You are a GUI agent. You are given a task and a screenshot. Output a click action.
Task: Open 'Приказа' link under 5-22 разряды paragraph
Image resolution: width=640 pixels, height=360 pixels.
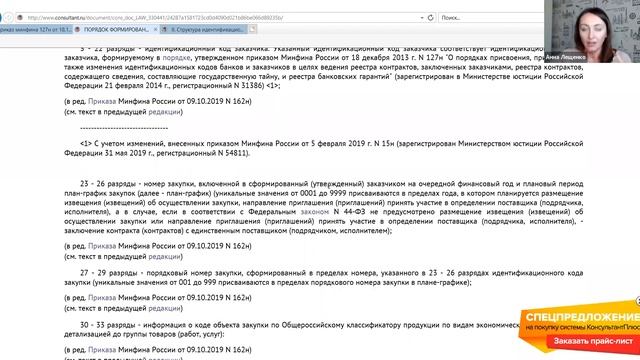[x=102, y=101]
